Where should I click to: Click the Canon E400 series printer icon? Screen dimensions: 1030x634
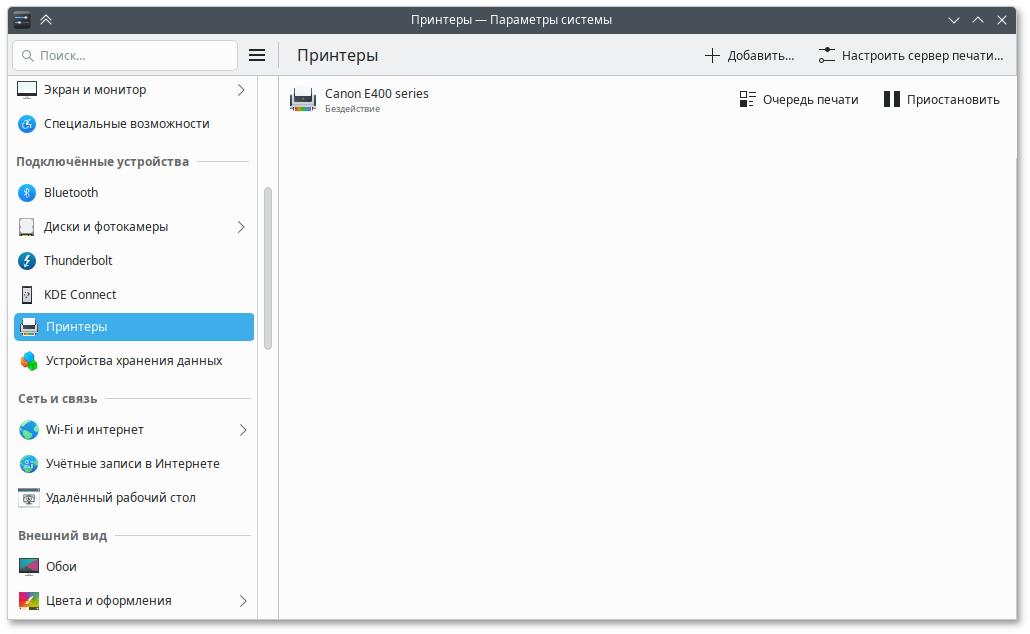(303, 99)
